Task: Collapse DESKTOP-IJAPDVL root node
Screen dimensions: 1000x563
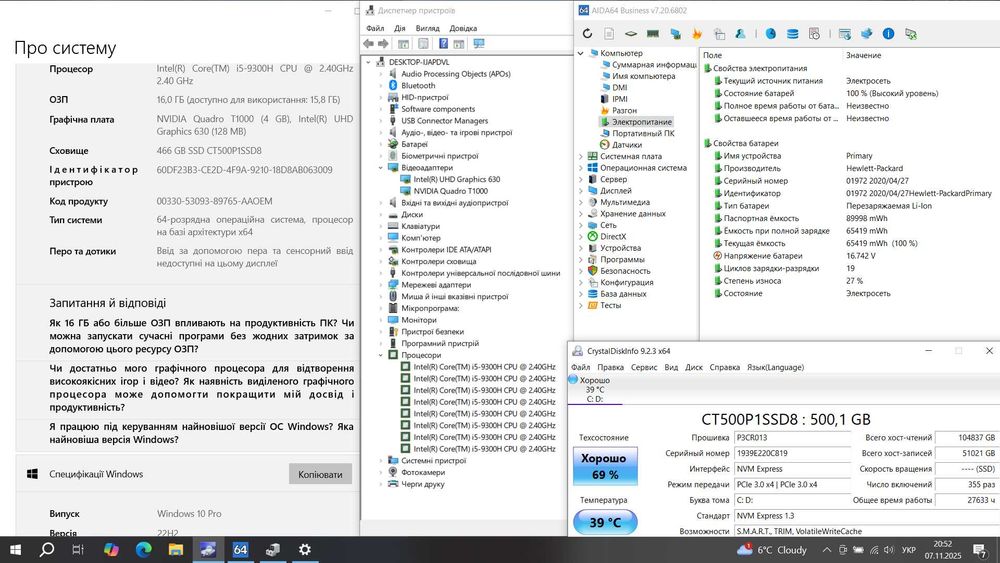Action: click(x=369, y=62)
